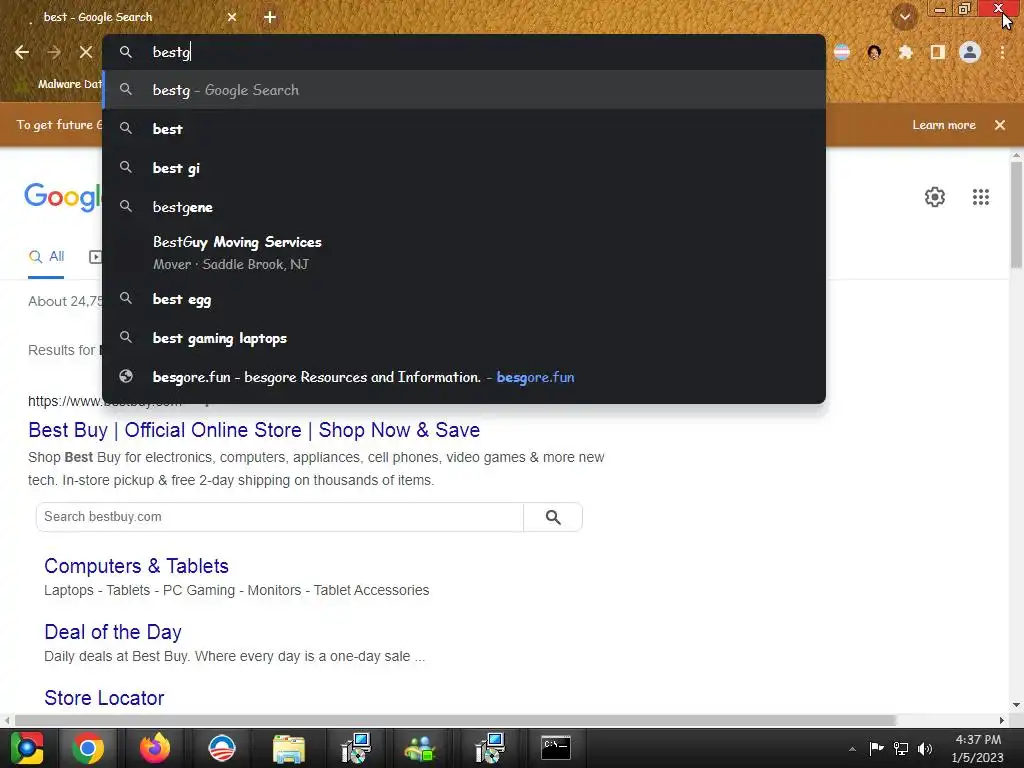
Task: Open the first computer-with-disc taskbar icon
Action: (356, 748)
